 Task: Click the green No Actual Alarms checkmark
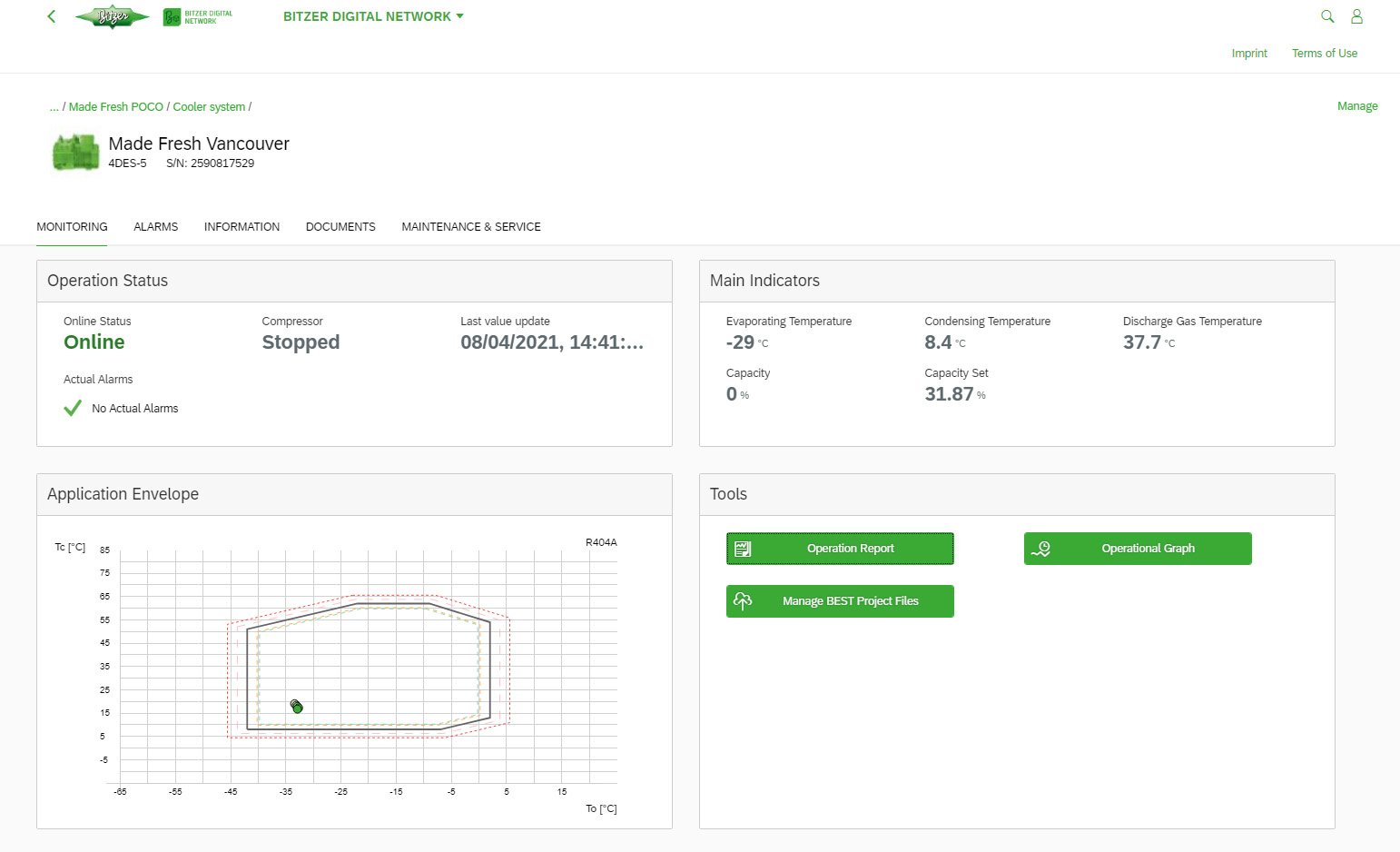pyautogui.click(x=73, y=409)
